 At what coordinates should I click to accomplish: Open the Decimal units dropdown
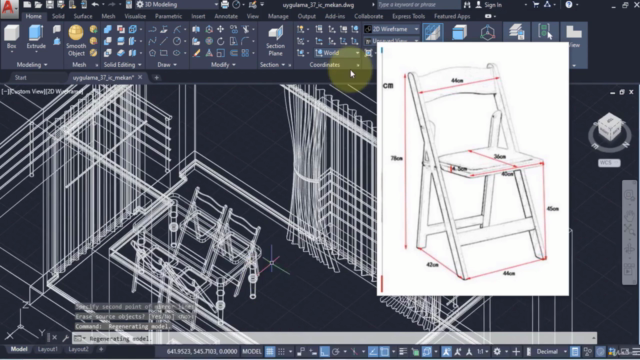(551, 351)
